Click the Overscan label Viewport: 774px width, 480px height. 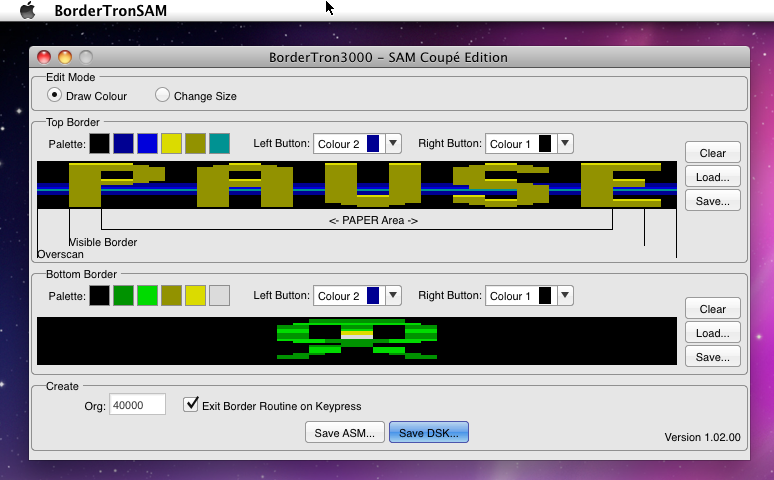(60, 254)
